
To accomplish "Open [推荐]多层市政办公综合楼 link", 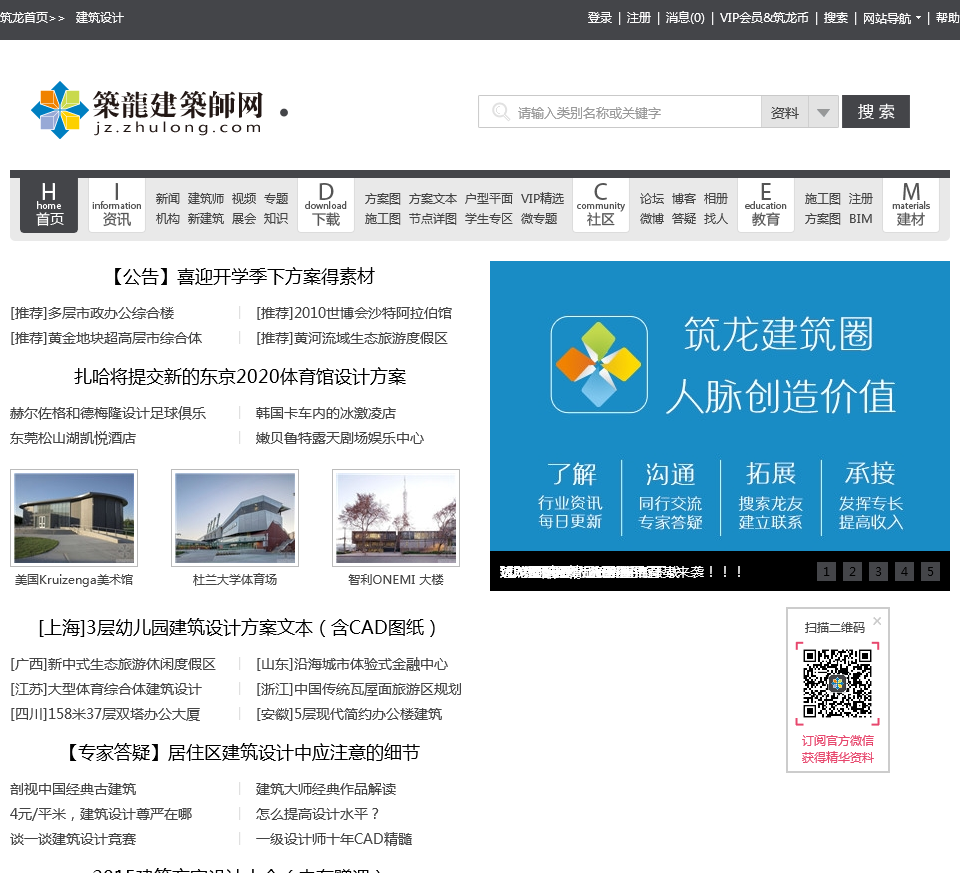I will (x=92, y=313).
